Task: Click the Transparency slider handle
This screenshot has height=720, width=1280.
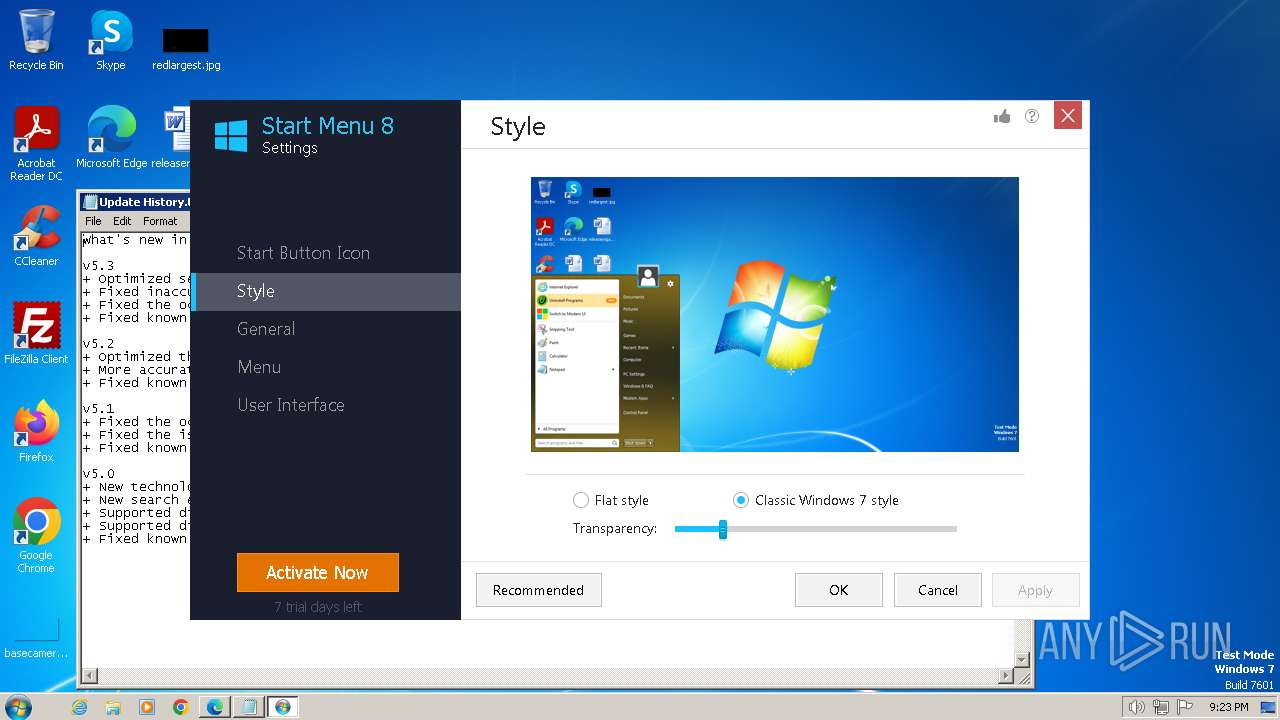Action: 722,529
